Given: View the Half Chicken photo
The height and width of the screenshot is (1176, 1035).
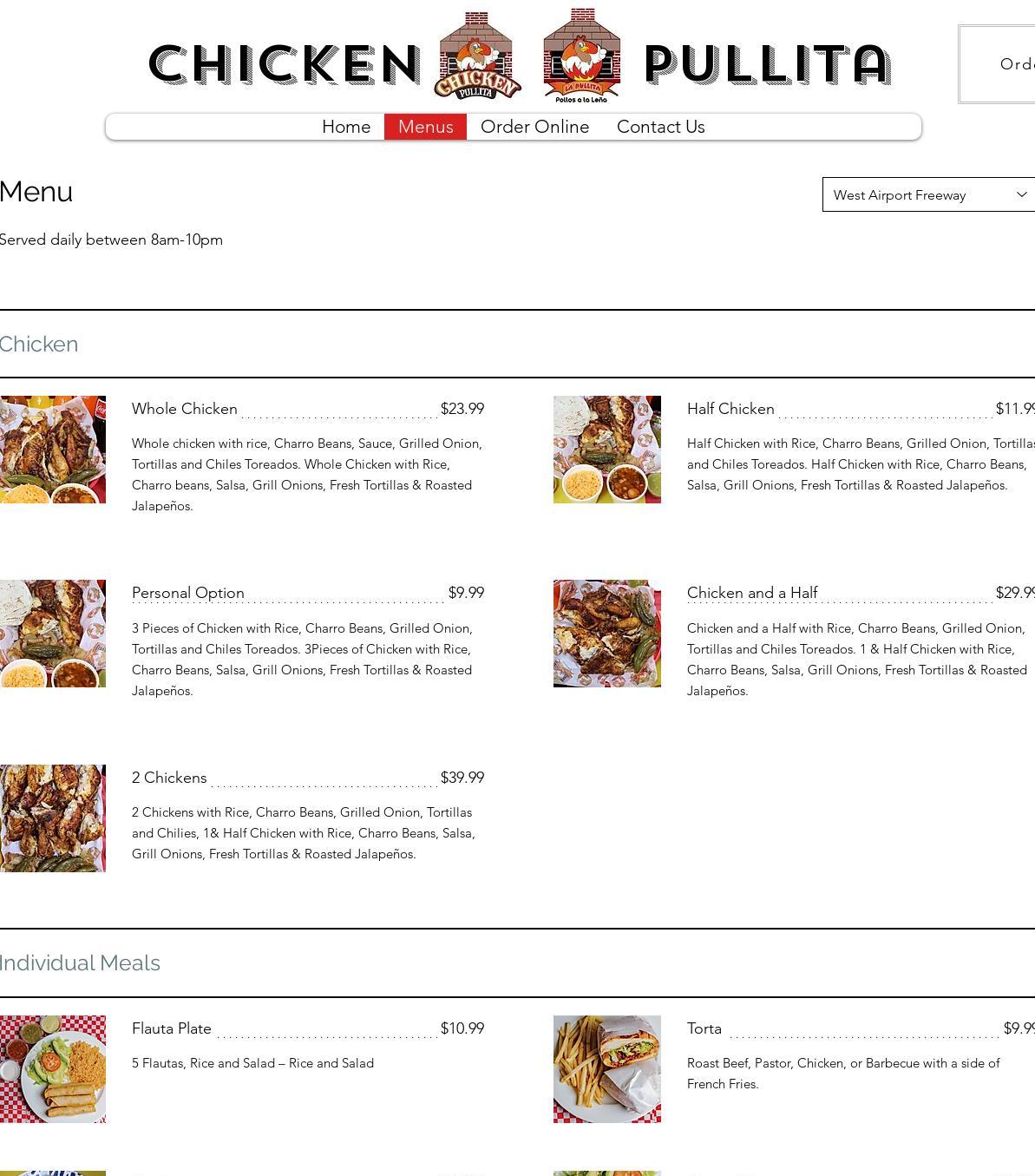Looking at the screenshot, I should click(607, 450).
